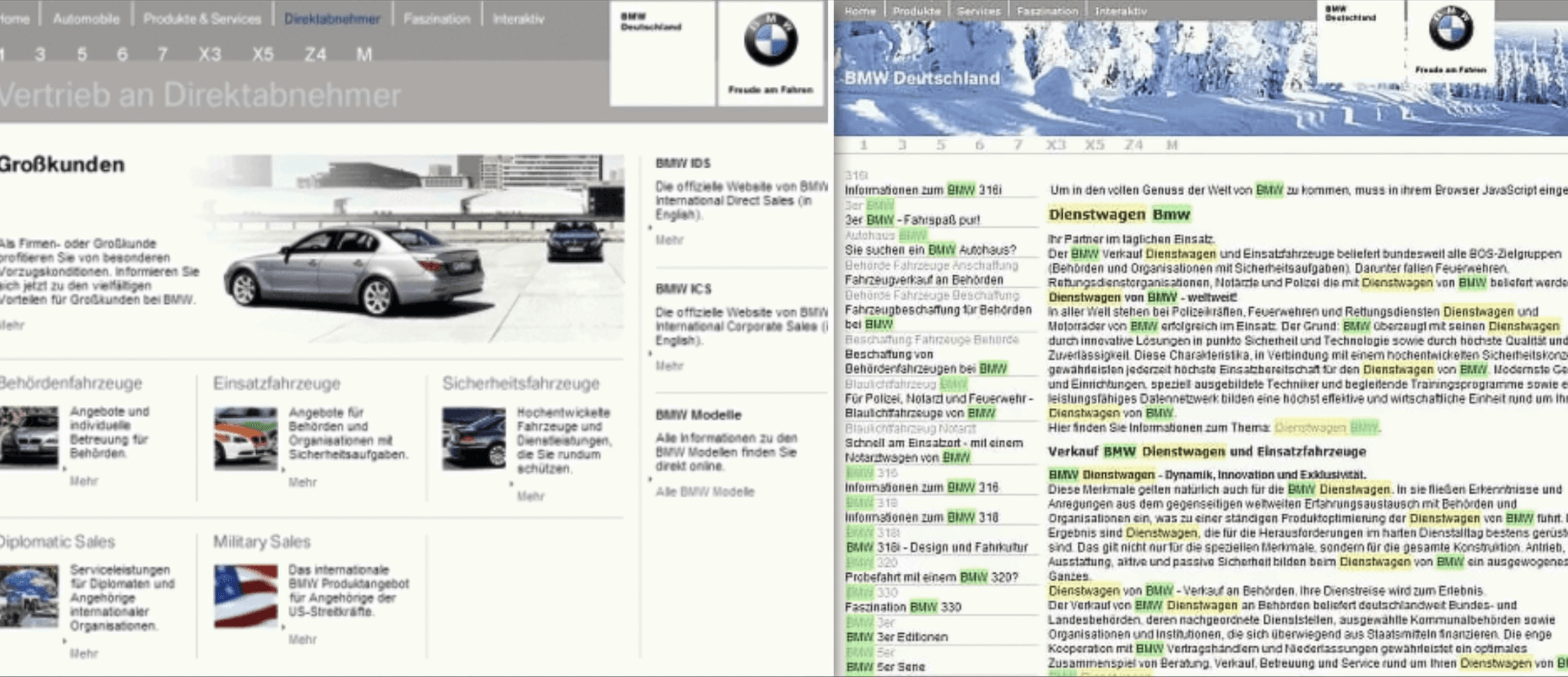Open 'Fahrzeugverkauf an Behörden' link
Screen dimensions: 1568x677
coord(924,280)
